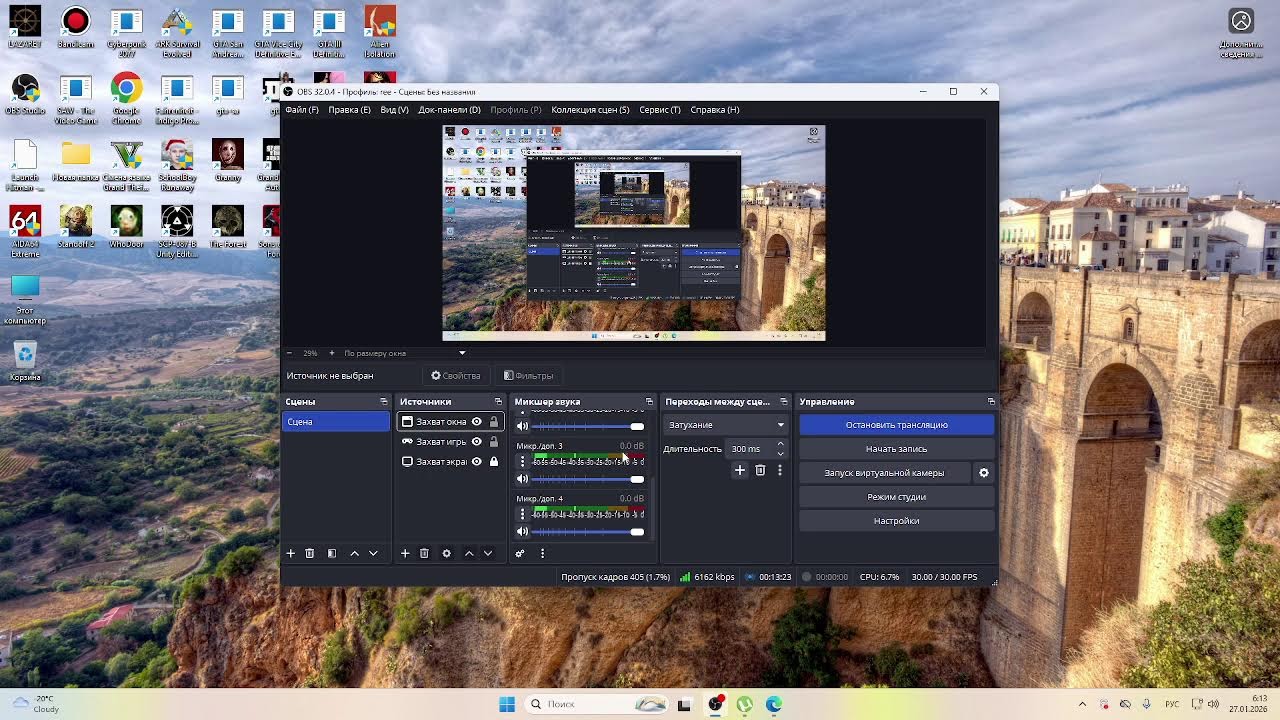Open audio mixer three-dot menu at bottom
The width and height of the screenshot is (1280, 720).
pos(542,553)
